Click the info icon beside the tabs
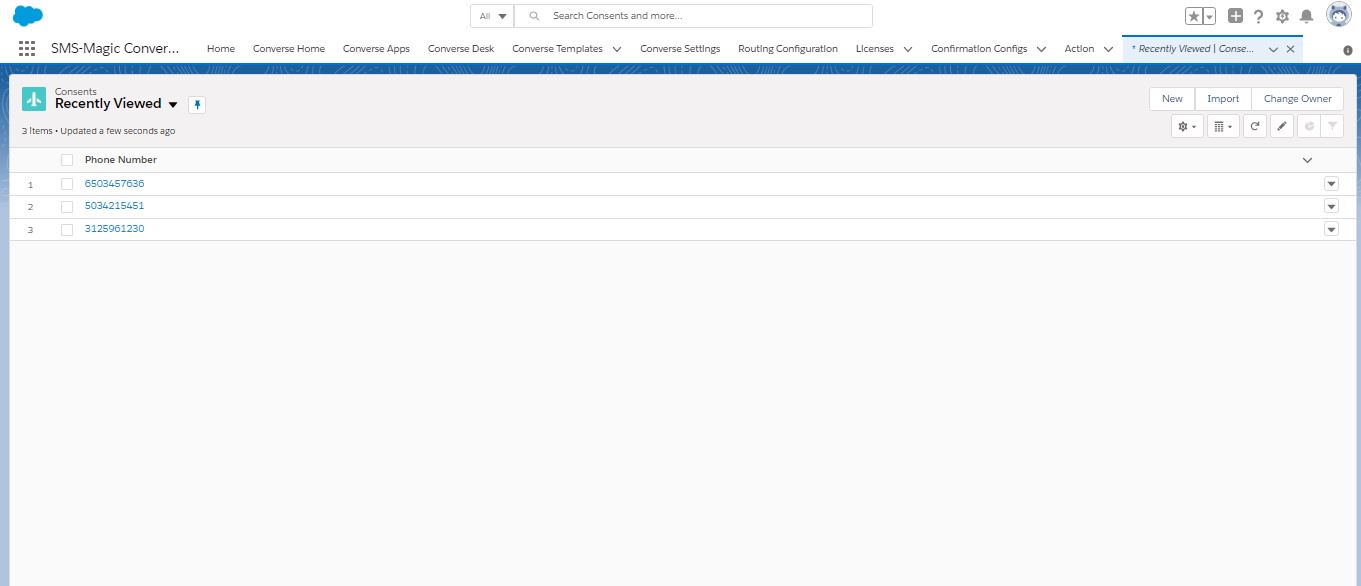This screenshot has height=586, width=1361. click(x=1347, y=50)
